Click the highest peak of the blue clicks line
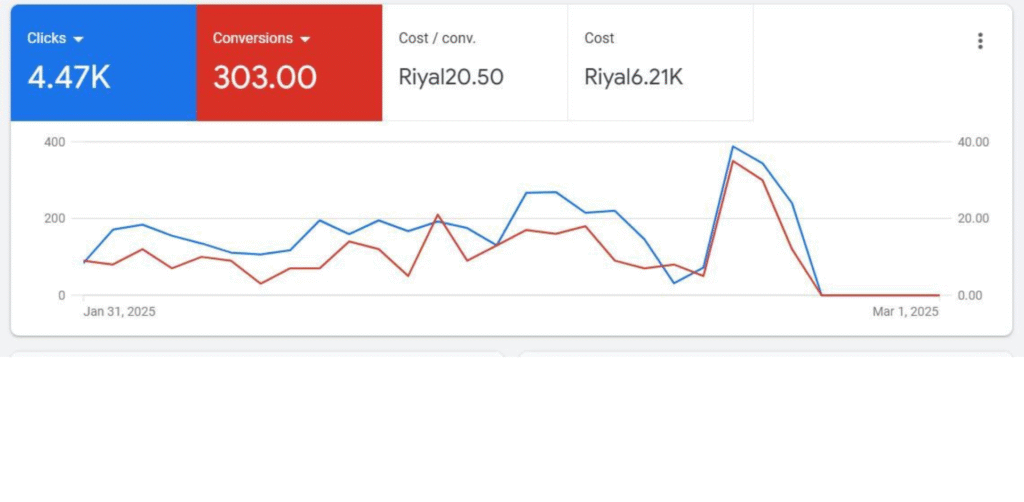 coord(733,146)
